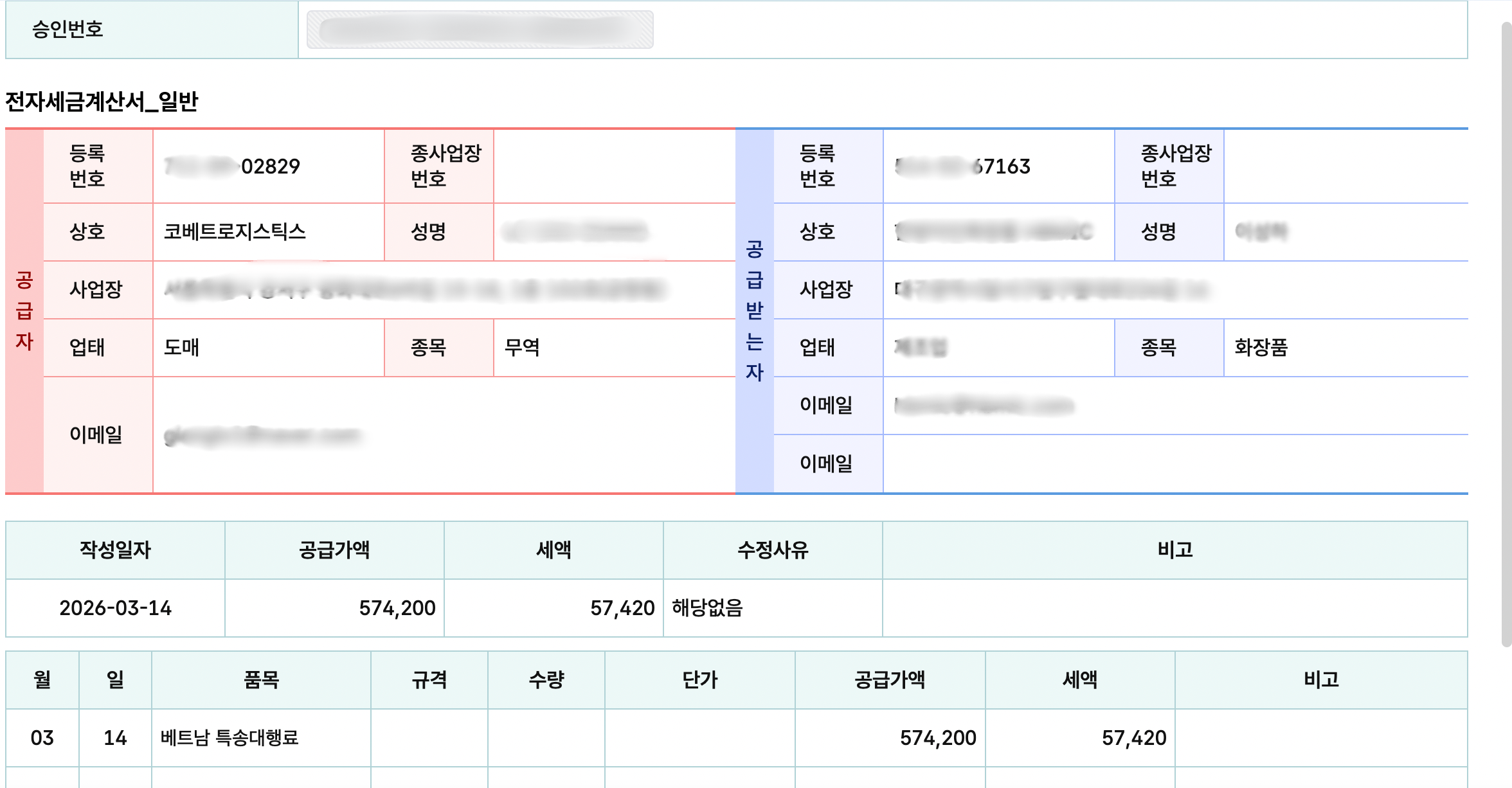Click the vertical scrollbar on the right edge
Screen dimensions: 1512x788
(x=1506, y=334)
